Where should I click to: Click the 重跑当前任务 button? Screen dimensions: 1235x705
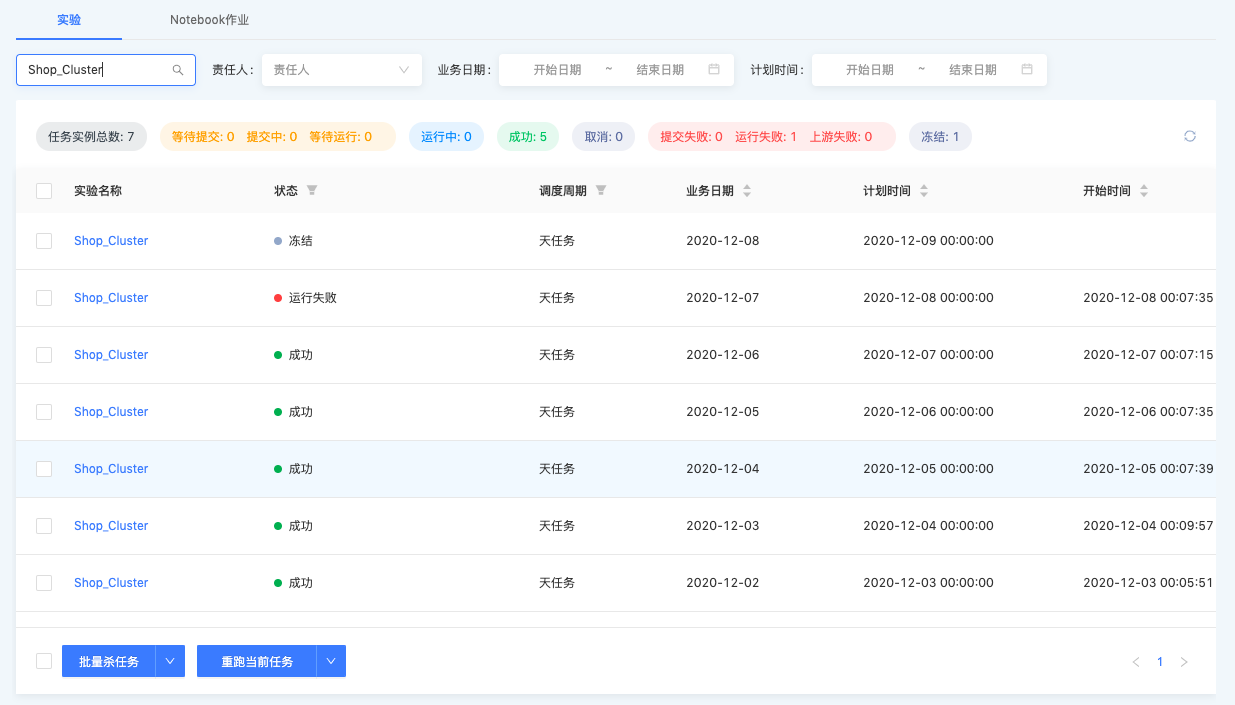[257, 661]
